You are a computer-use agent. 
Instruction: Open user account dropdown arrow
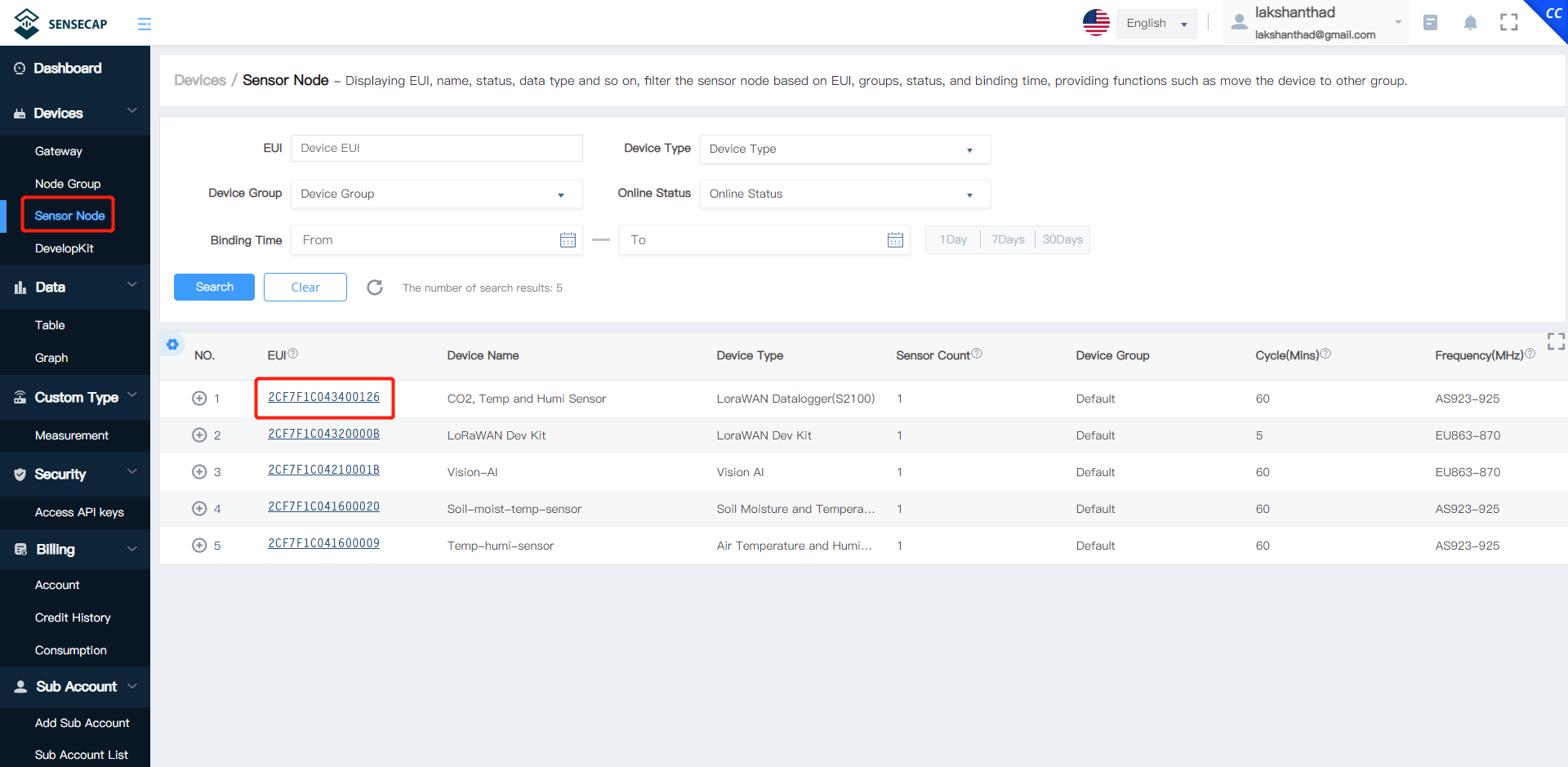coord(1398,22)
